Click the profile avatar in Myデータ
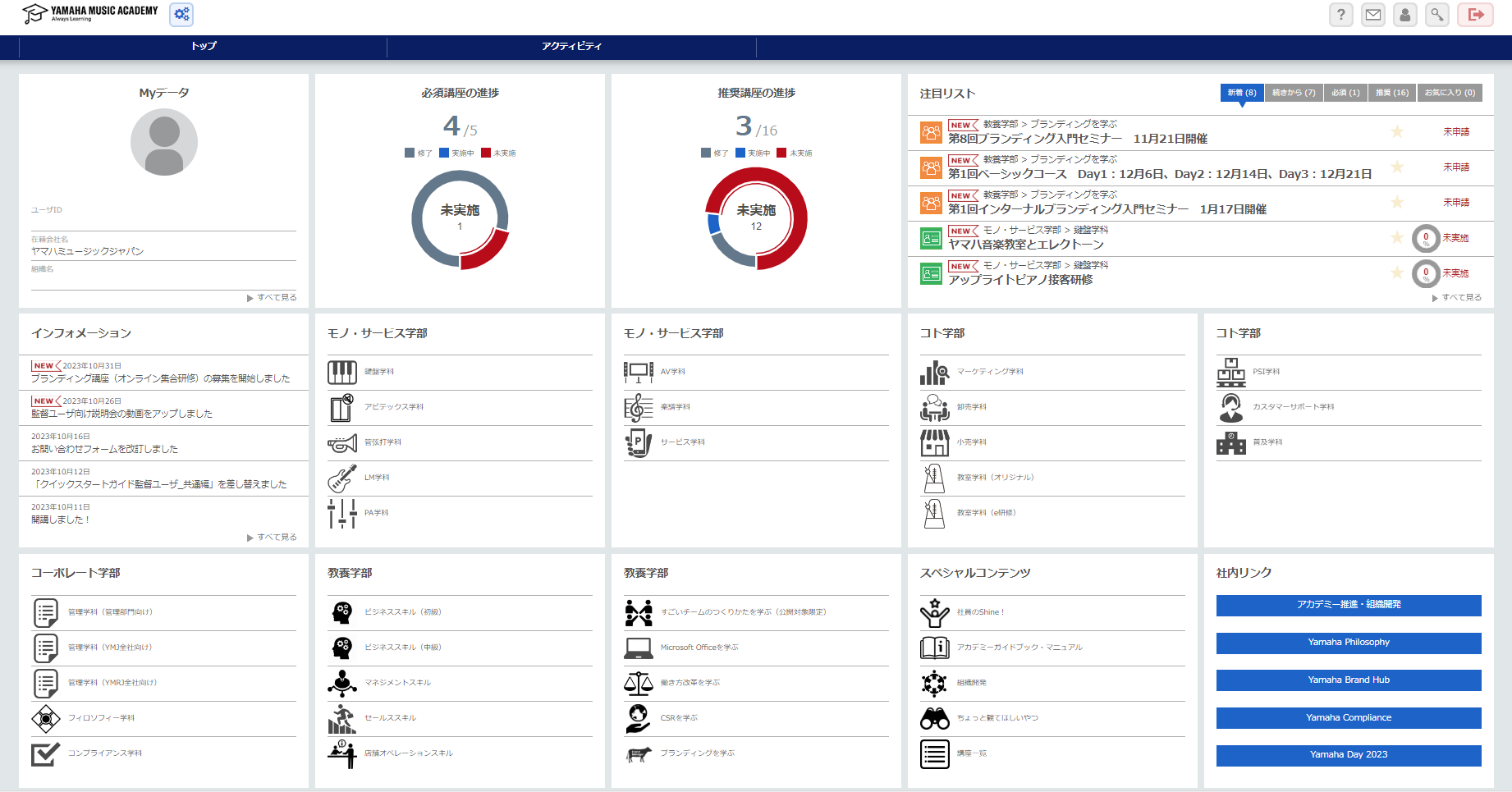The image size is (1512, 792). tap(164, 142)
